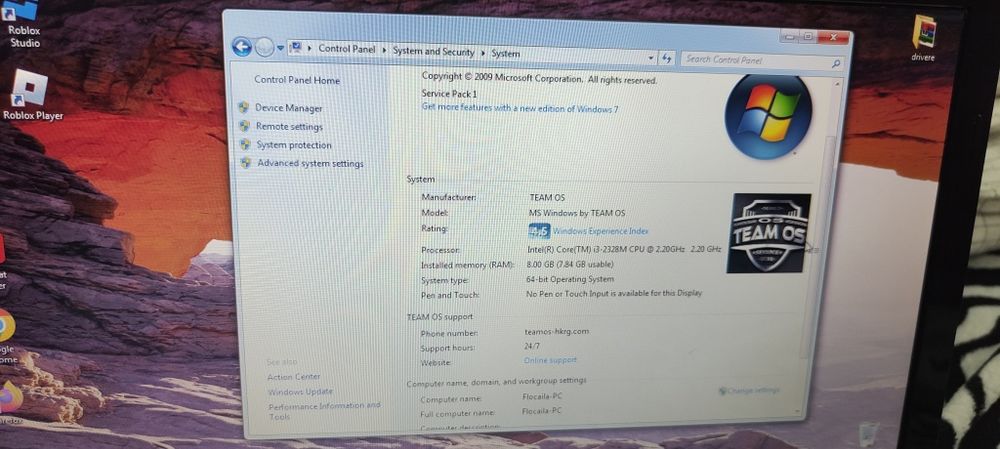Select Google Chrome desktop icon
The width and height of the screenshot is (1000, 449).
point(6,336)
